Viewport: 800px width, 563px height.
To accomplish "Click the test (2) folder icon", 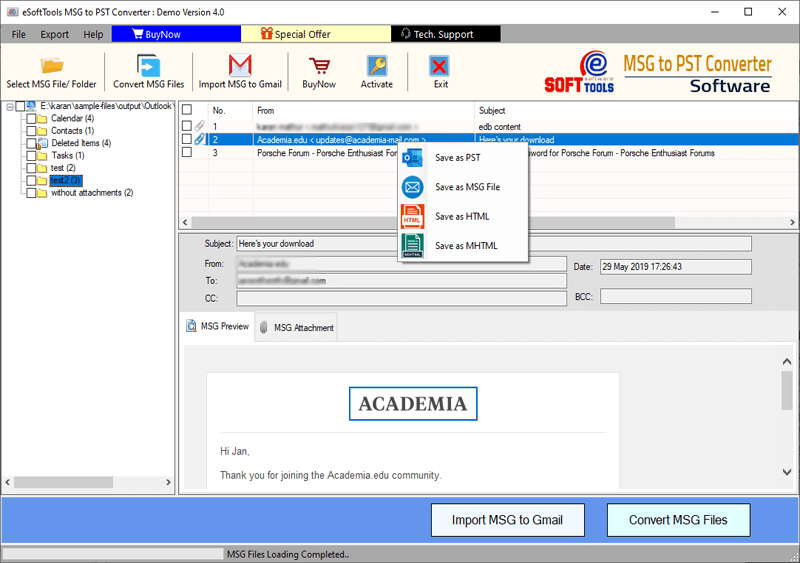I will 42,168.
